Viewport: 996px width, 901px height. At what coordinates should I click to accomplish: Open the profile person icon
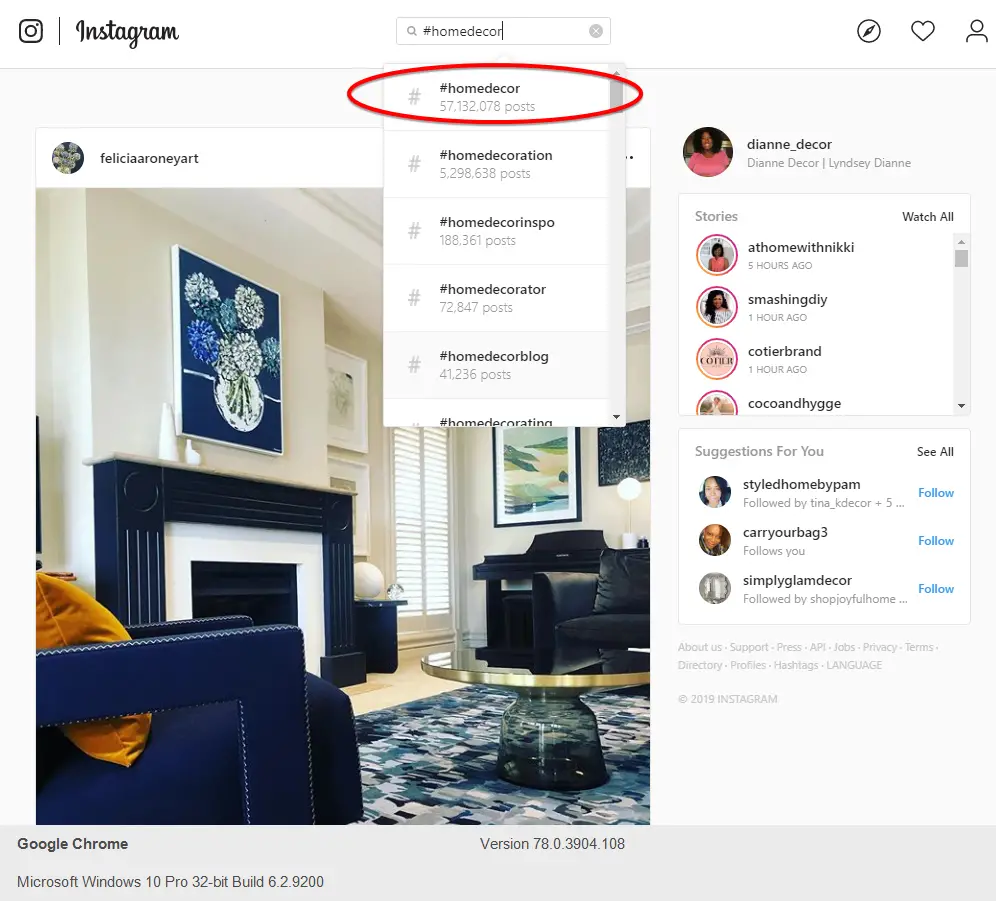(x=976, y=31)
